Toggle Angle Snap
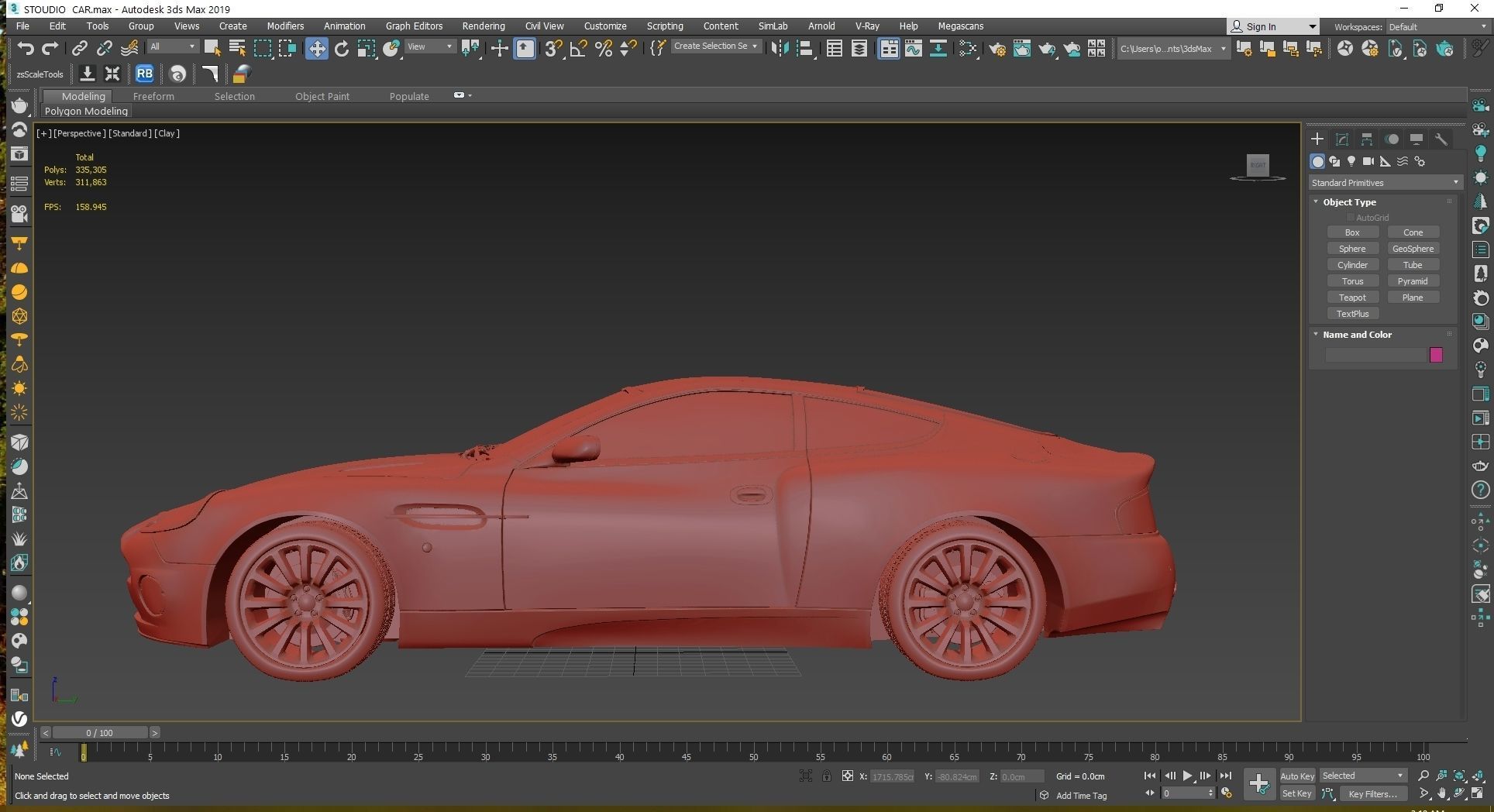The width and height of the screenshot is (1494, 812). click(x=579, y=49)
